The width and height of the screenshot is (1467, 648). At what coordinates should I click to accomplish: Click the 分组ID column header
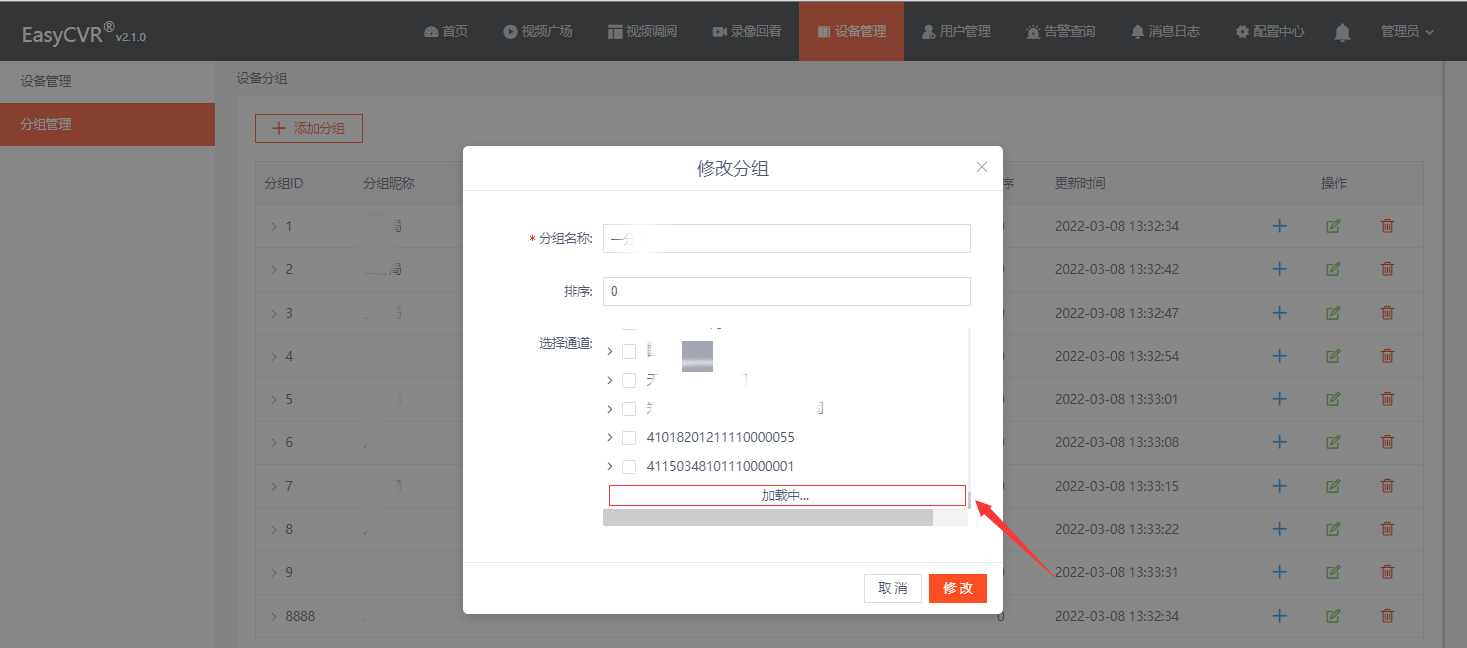pos(284,184)
